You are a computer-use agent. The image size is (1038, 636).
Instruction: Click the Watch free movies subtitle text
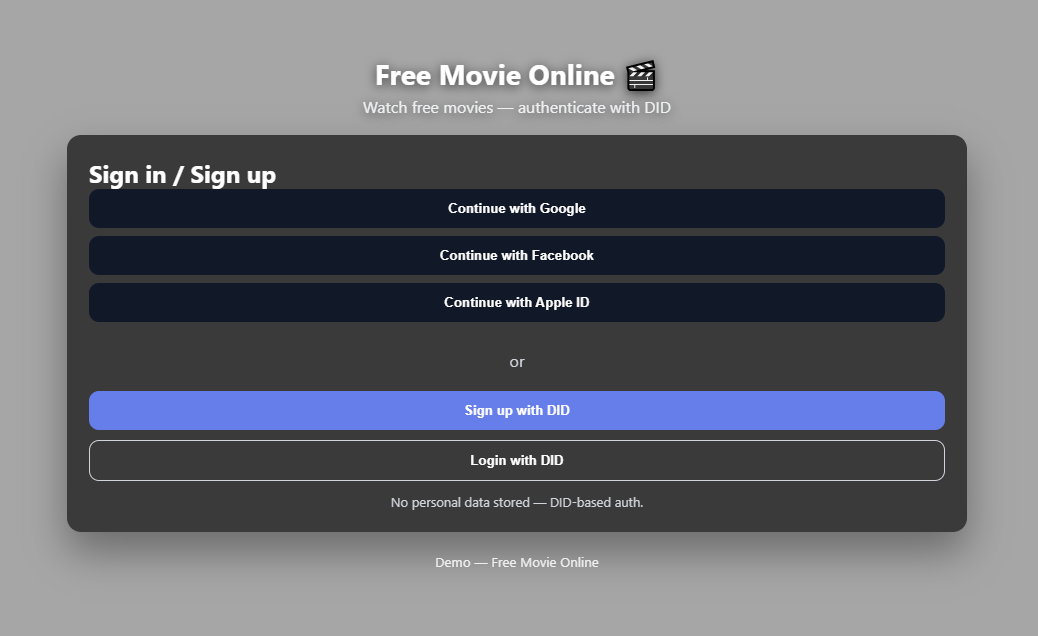point(516,108)
